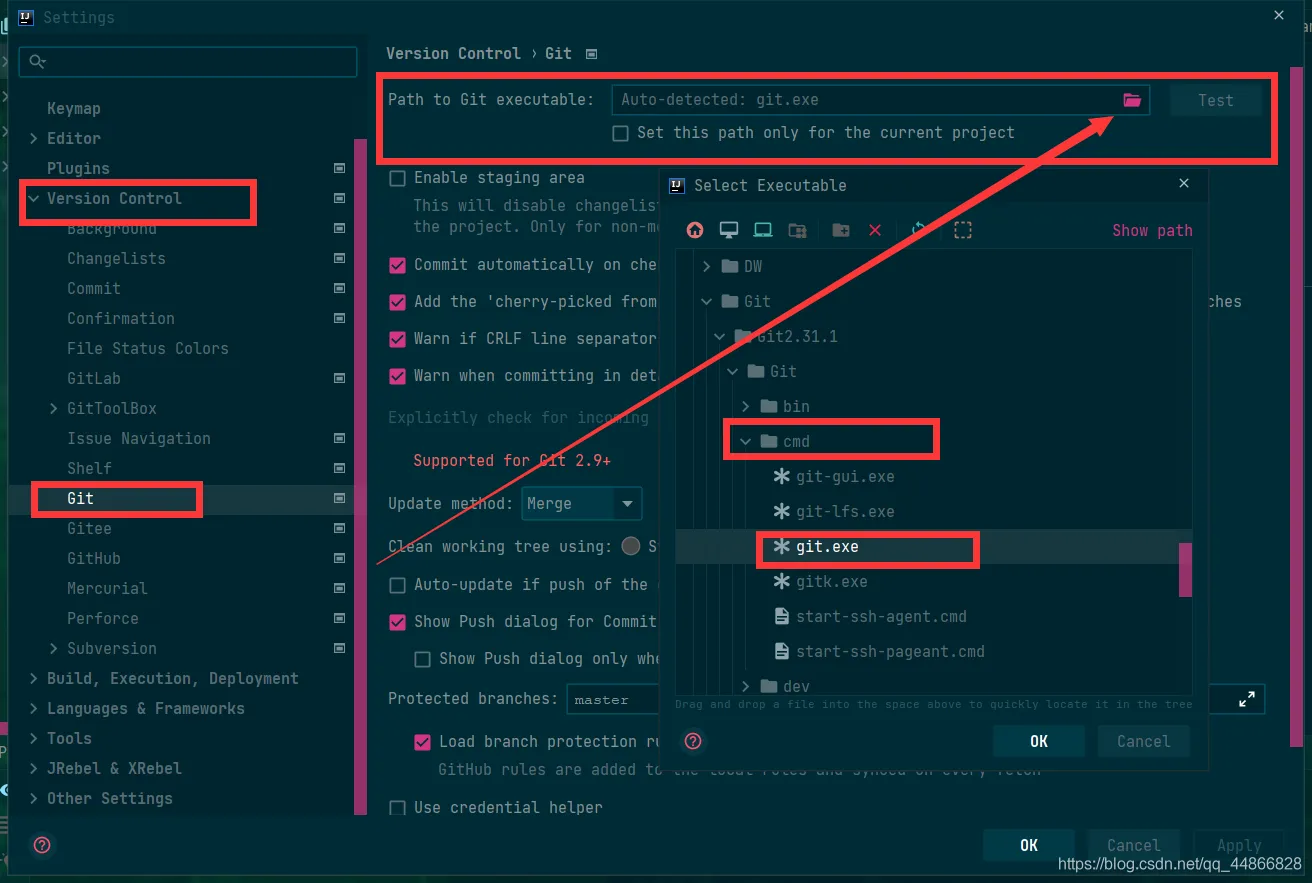Enable 'Set this path only for the current project'
This screenshot has width=1312, height=883.
(x=620, y=133)
